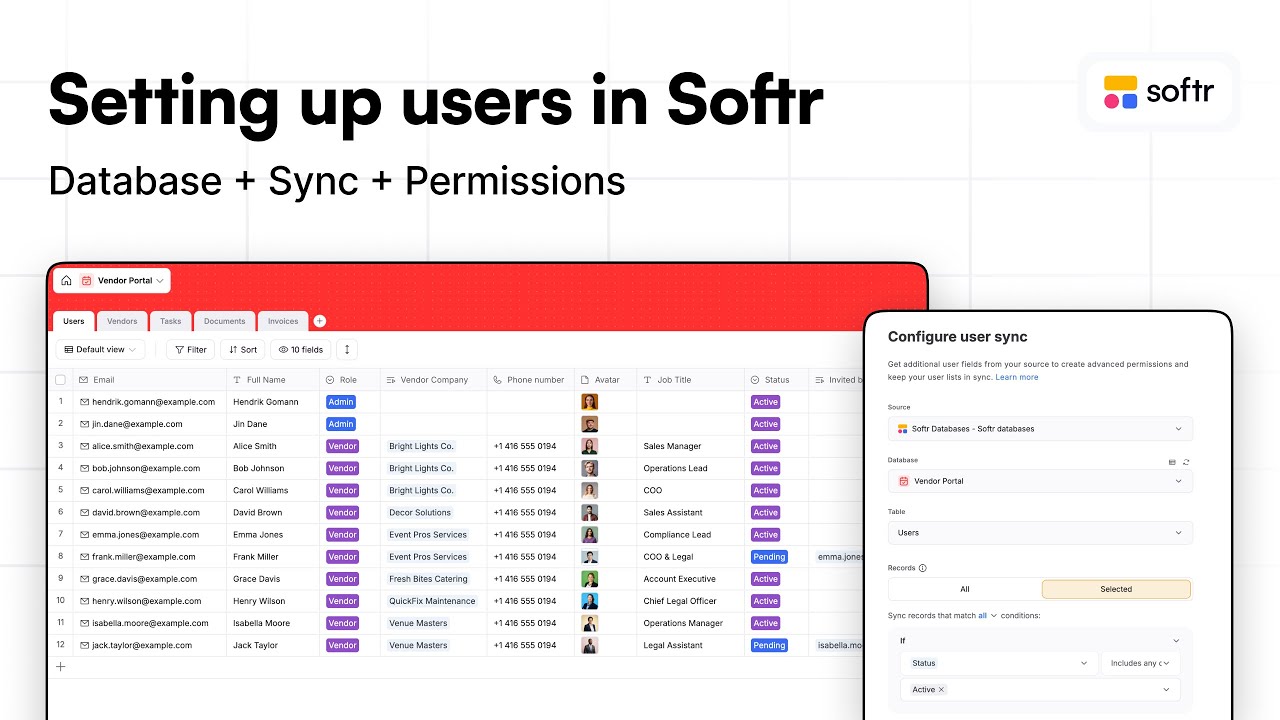The height and width of the screenshot is (720, 1280).
Task: Select the Full Name column header
Action: coord(273,380)
